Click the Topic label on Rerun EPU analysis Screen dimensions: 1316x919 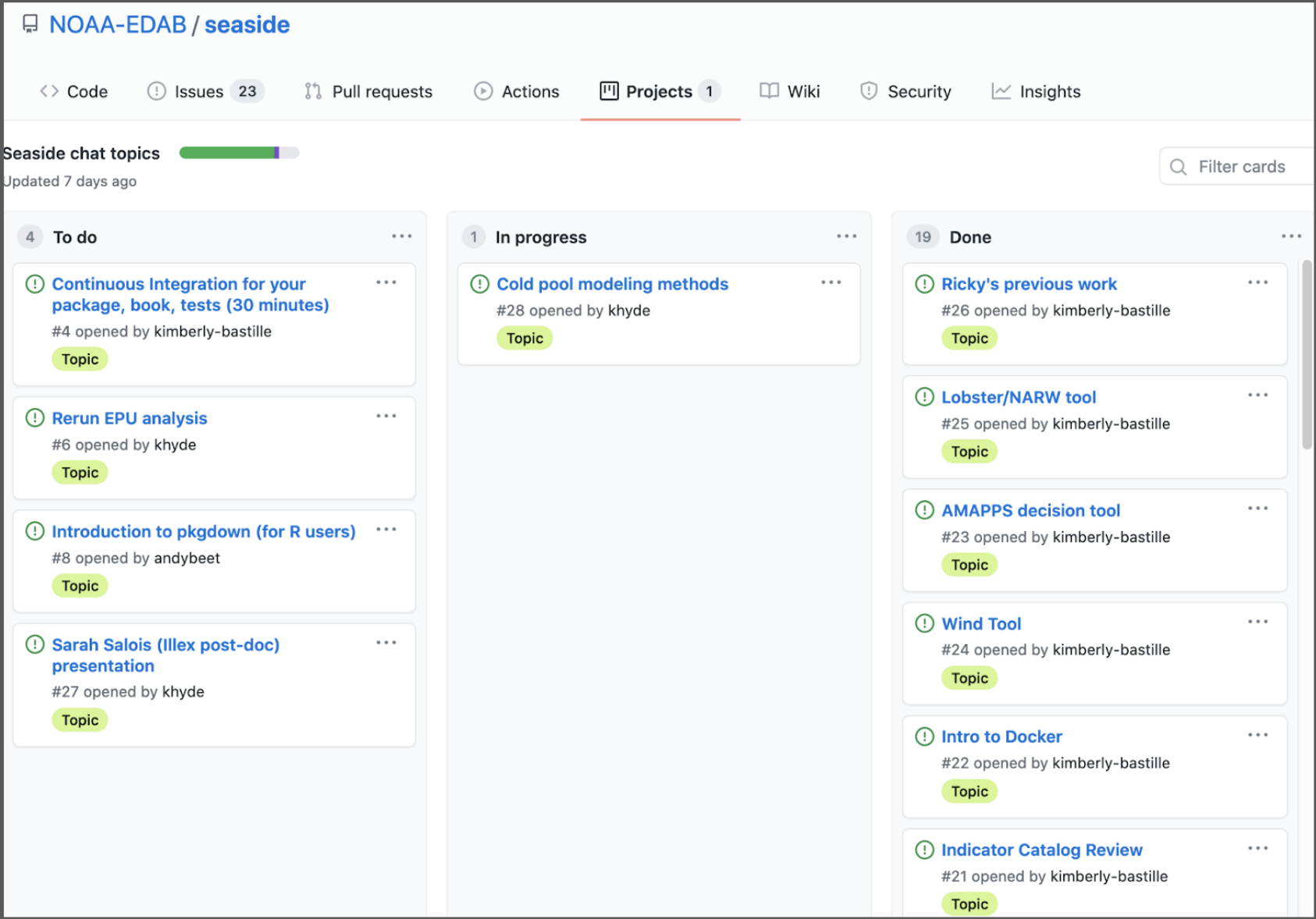80,473
